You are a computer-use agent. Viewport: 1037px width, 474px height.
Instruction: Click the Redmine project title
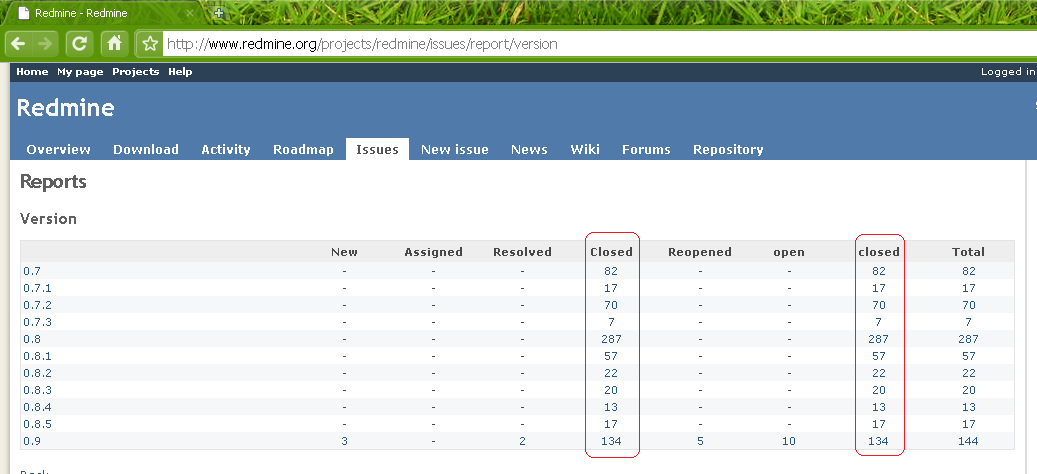[x=65, y=108]
